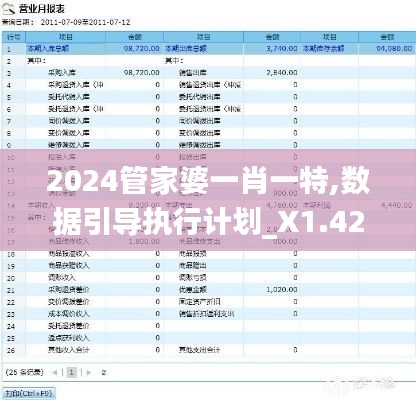This screenshot has height=400, width=416.
Task: Go to next page with right arrow
Action: click(88, 372)
